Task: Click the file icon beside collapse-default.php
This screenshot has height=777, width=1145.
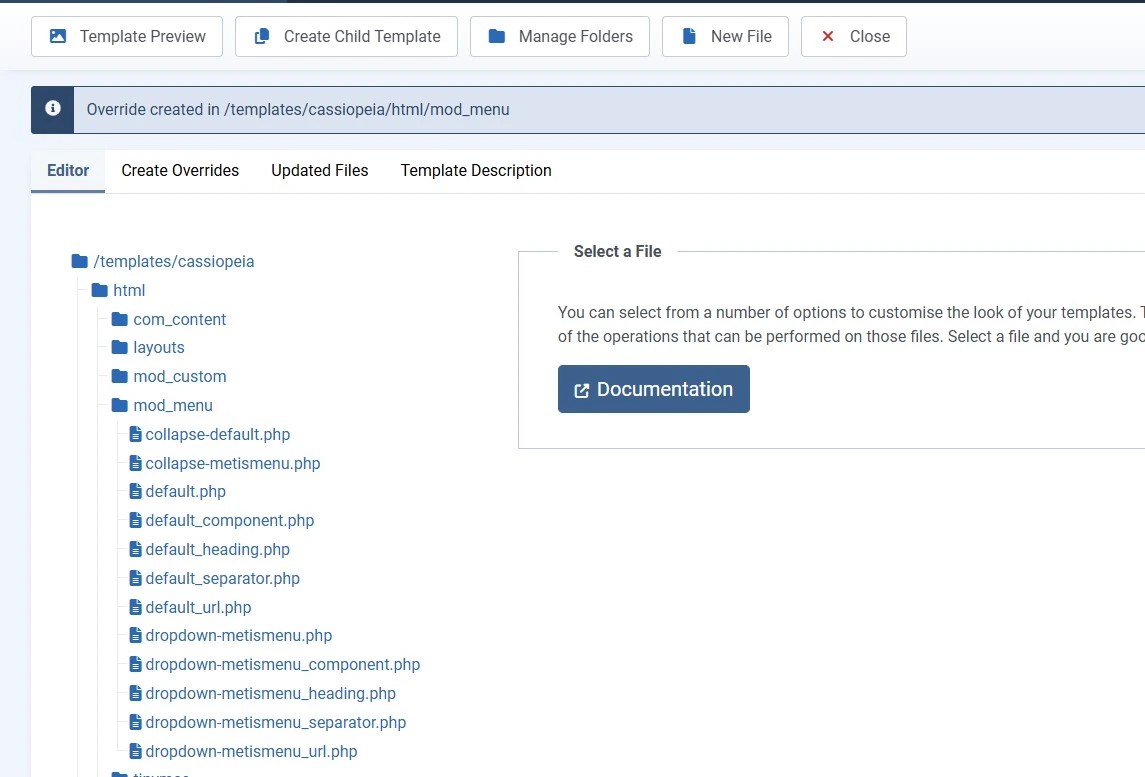Action: [135, 434]
